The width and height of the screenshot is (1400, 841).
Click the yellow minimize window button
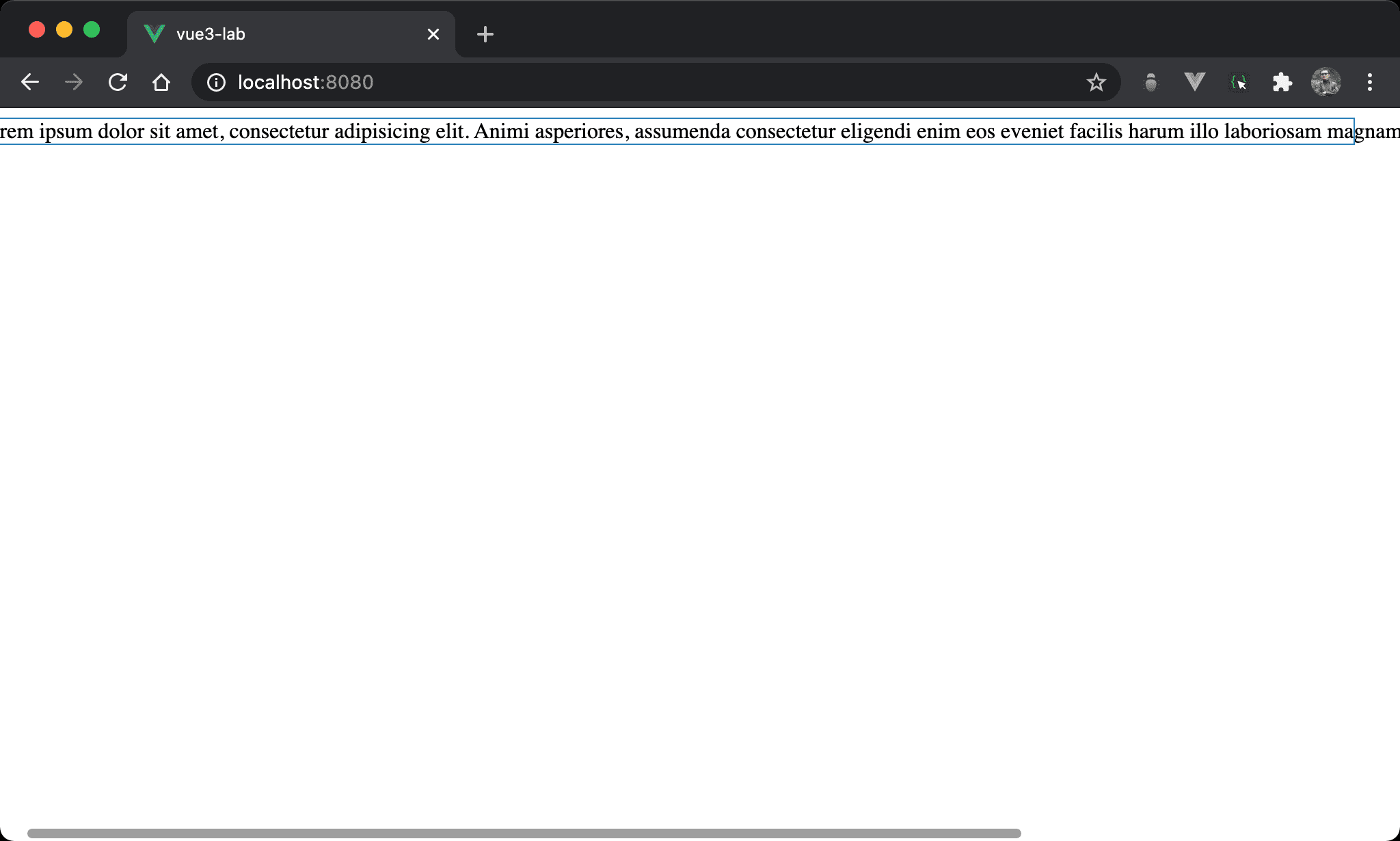click(64, 30)
